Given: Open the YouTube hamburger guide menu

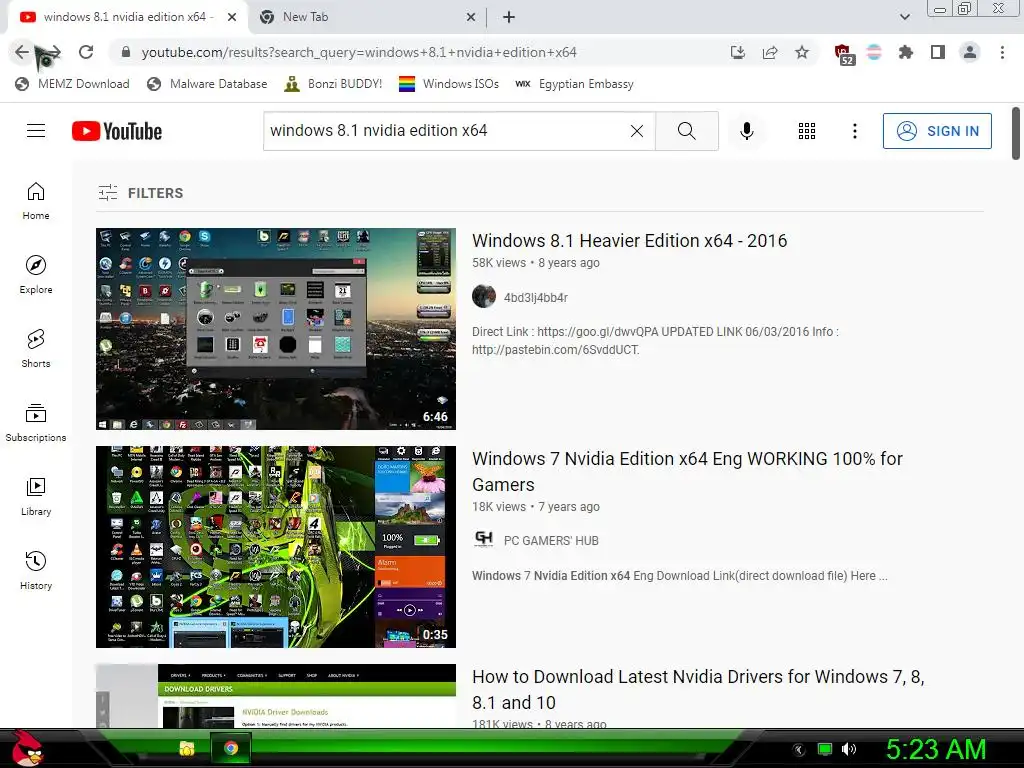Looking at the screenshot, I should [x=36, y=131].
